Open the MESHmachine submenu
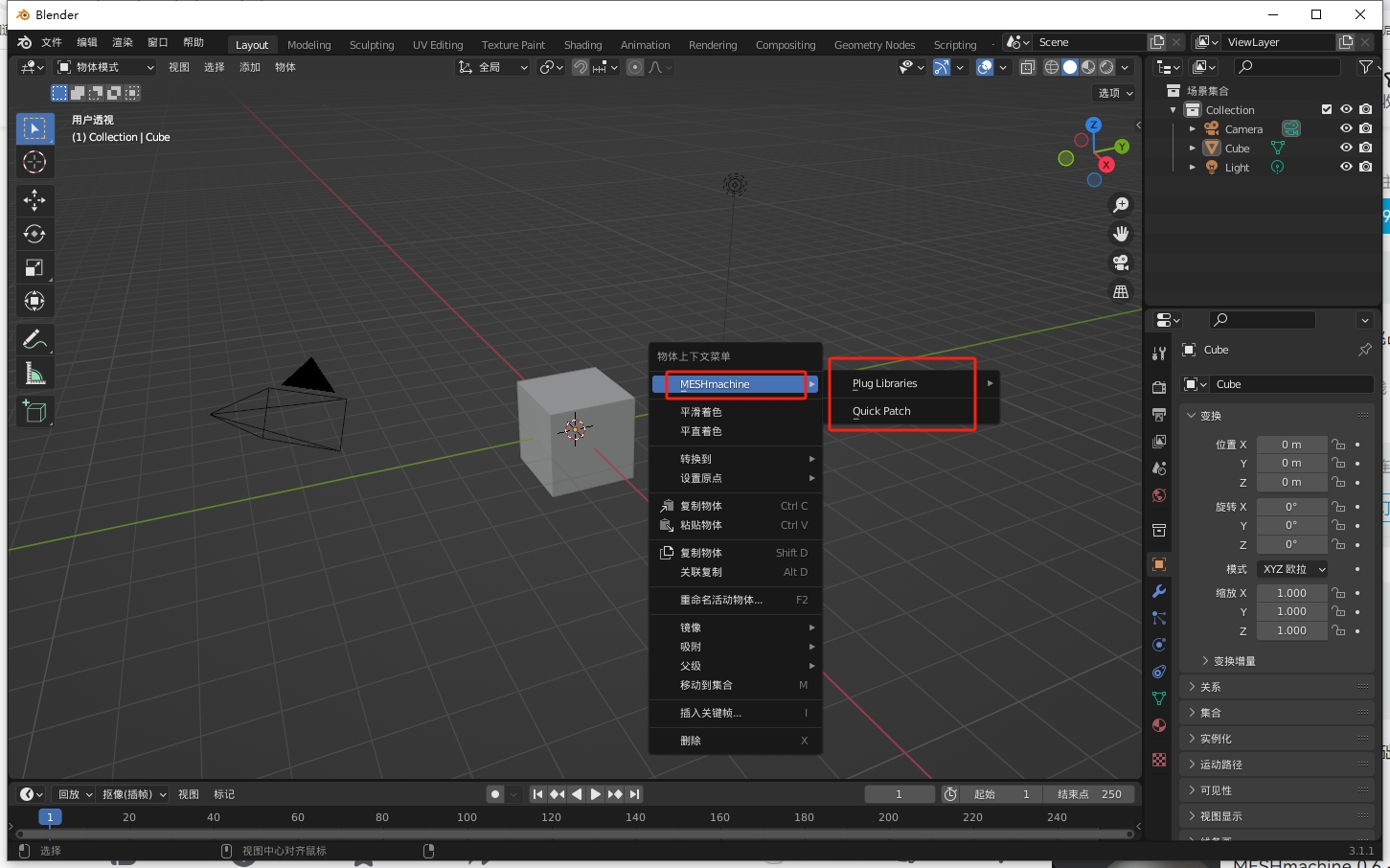The height and width of the screenshot is (868, 1390). coord(735,384)
